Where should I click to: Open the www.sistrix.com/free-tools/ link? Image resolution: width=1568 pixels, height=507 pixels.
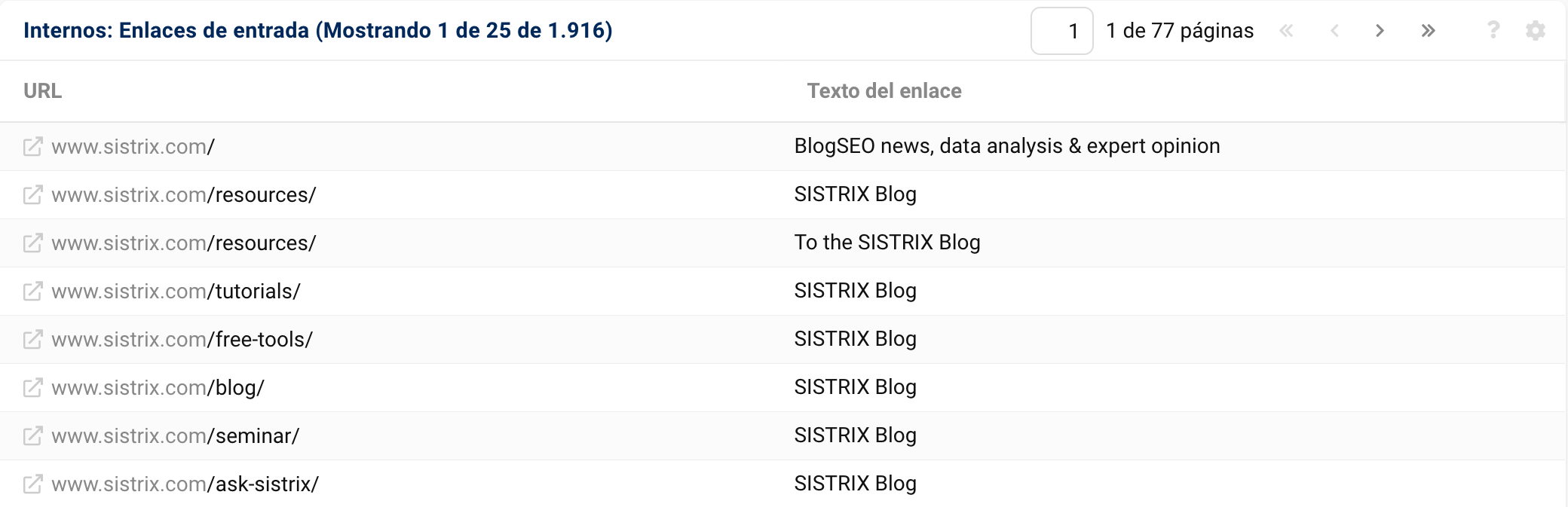tap(182, 340)
